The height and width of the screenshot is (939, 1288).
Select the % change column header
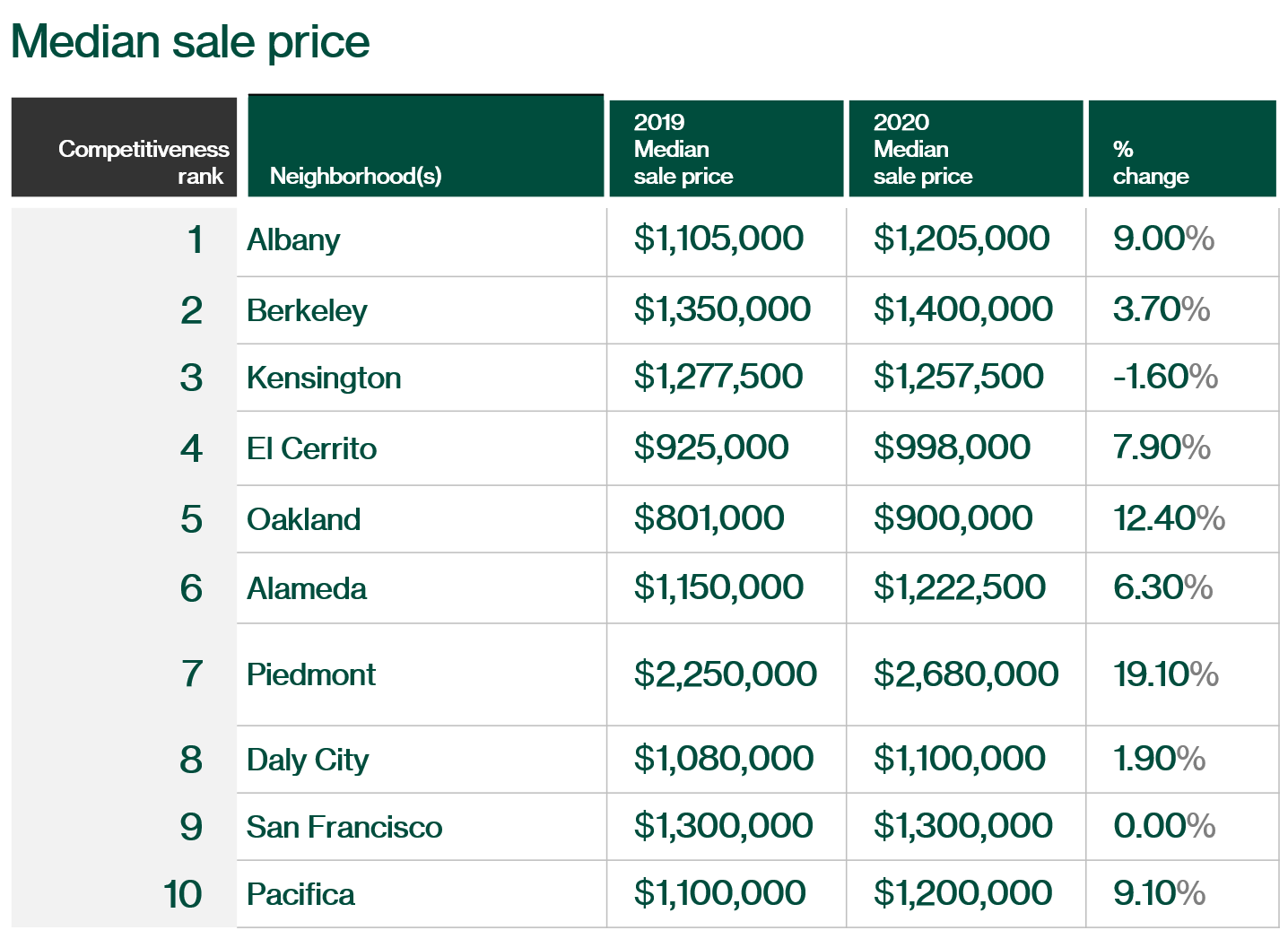[x=1181, y=148]
